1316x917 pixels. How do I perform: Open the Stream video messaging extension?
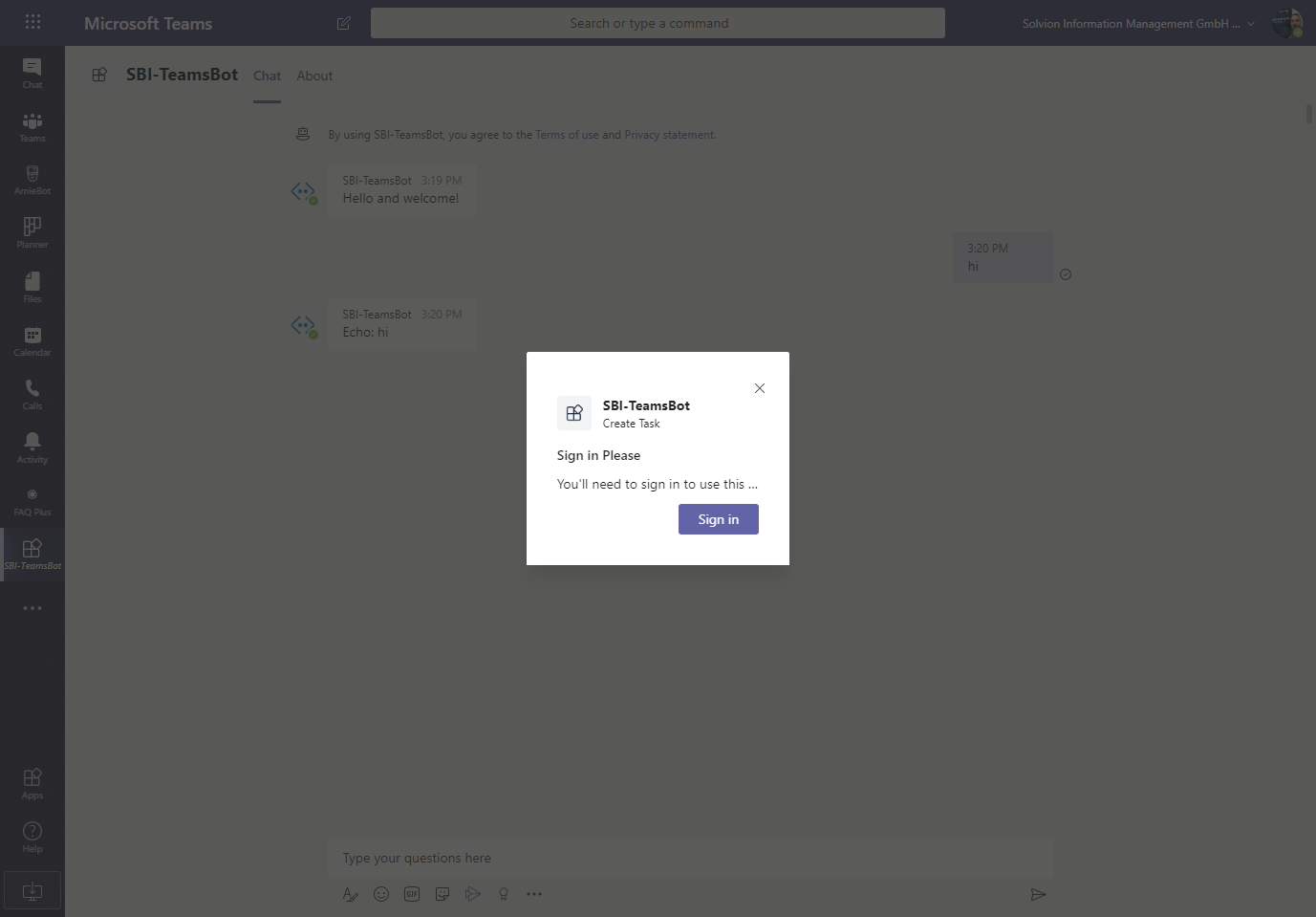point(473,894)
